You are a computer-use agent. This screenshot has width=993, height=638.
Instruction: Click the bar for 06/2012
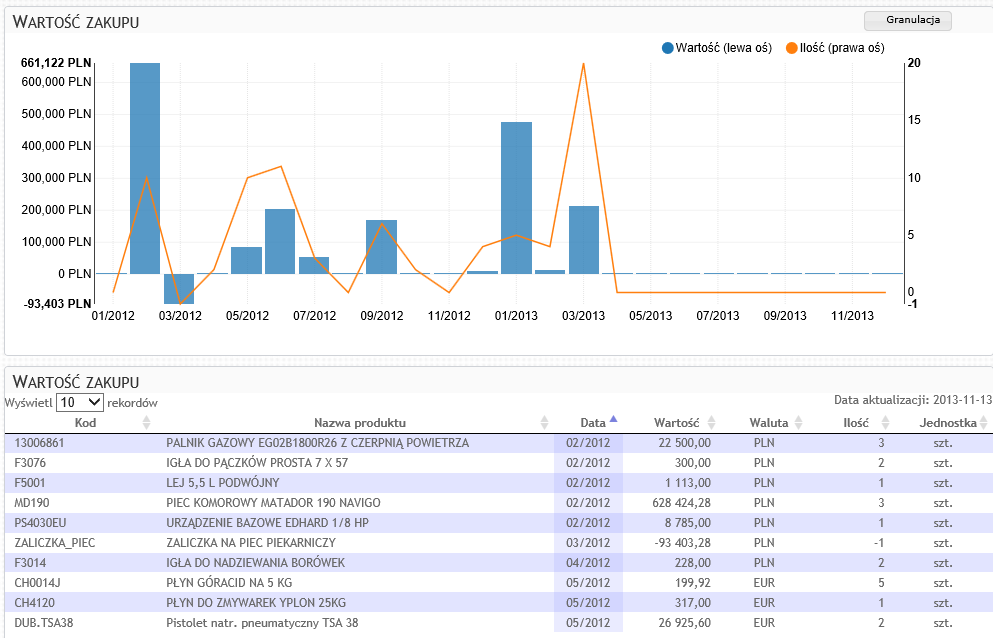tap(280, 241)
